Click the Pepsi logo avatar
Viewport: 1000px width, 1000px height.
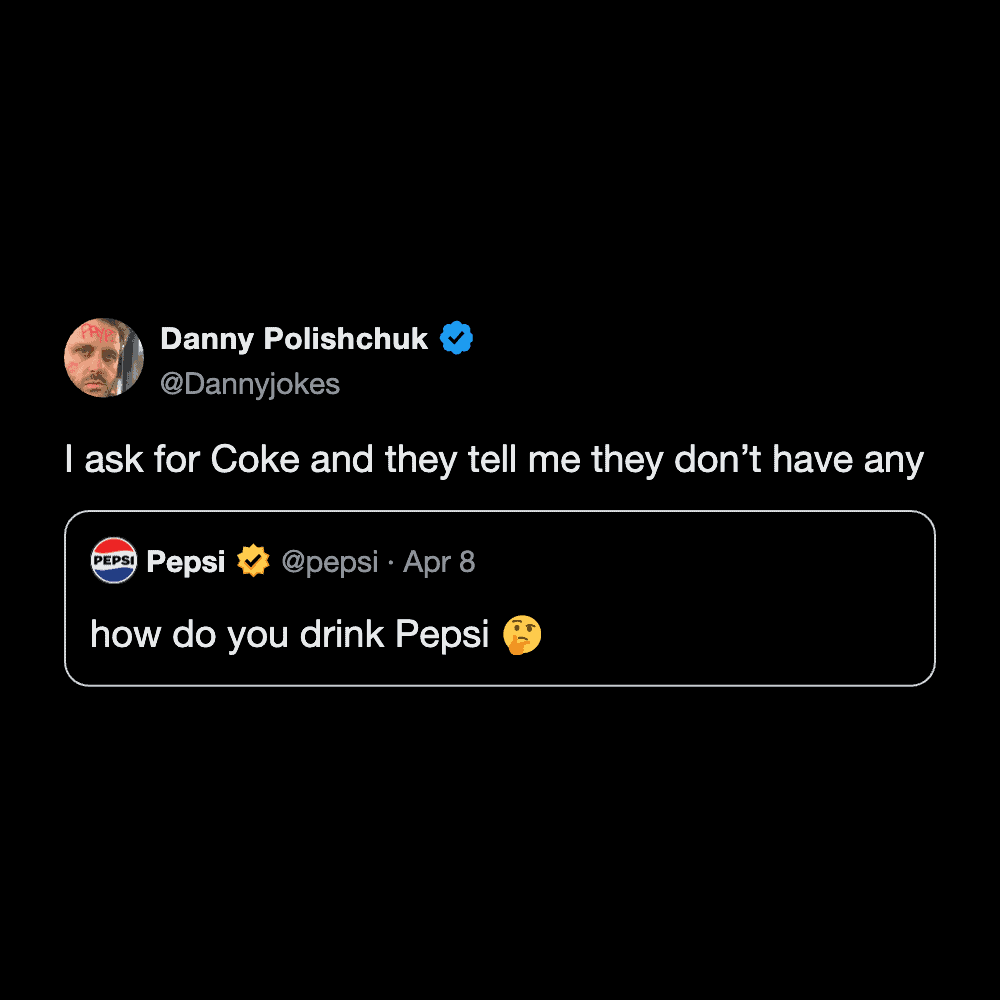[x=113, y=561]
